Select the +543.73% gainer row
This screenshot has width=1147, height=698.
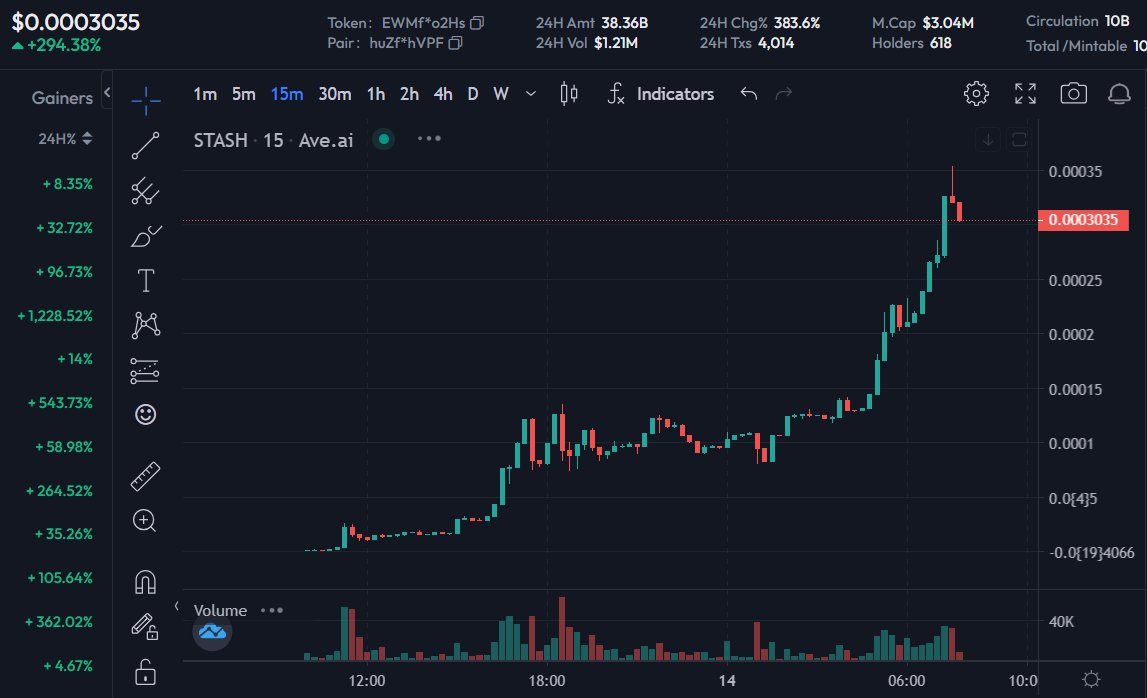coord(61,403)
